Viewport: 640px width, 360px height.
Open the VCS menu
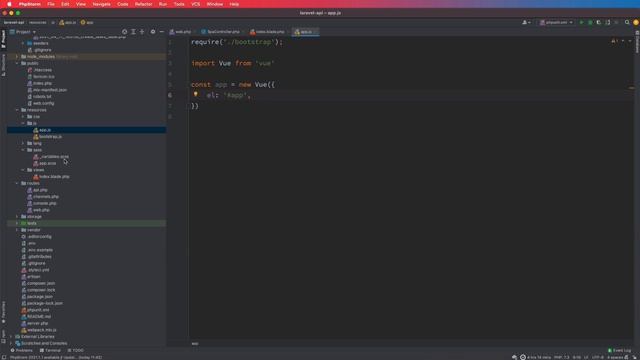click(x=196, y=4)
